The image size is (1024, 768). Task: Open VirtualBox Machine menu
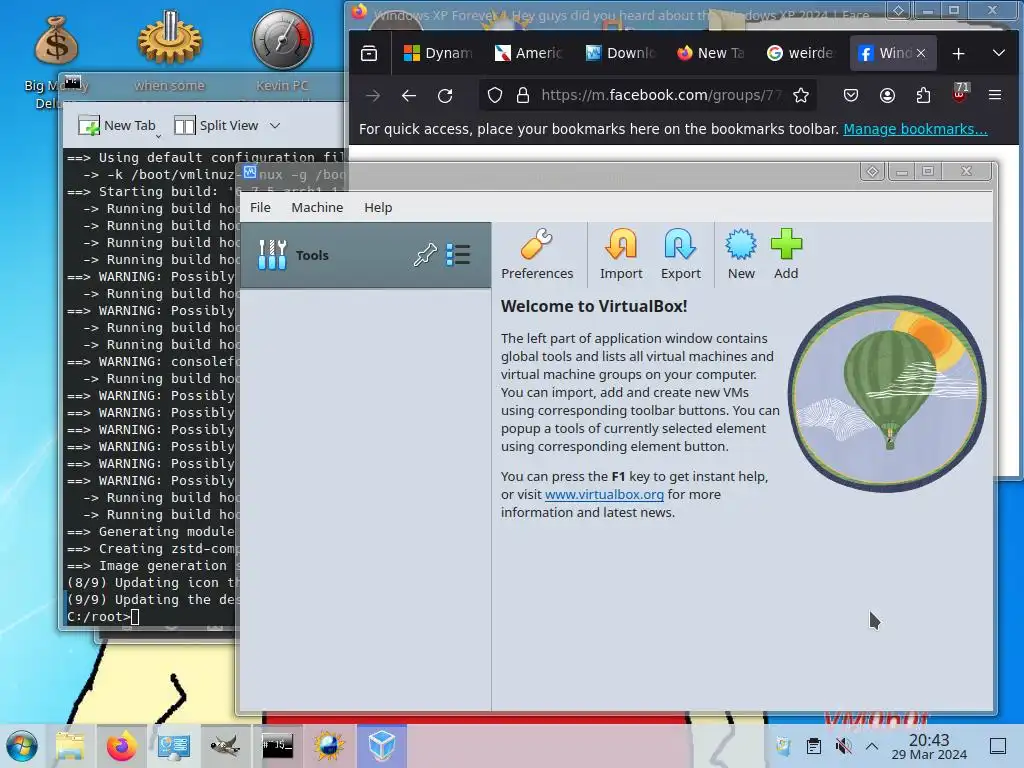click(317, 208)
